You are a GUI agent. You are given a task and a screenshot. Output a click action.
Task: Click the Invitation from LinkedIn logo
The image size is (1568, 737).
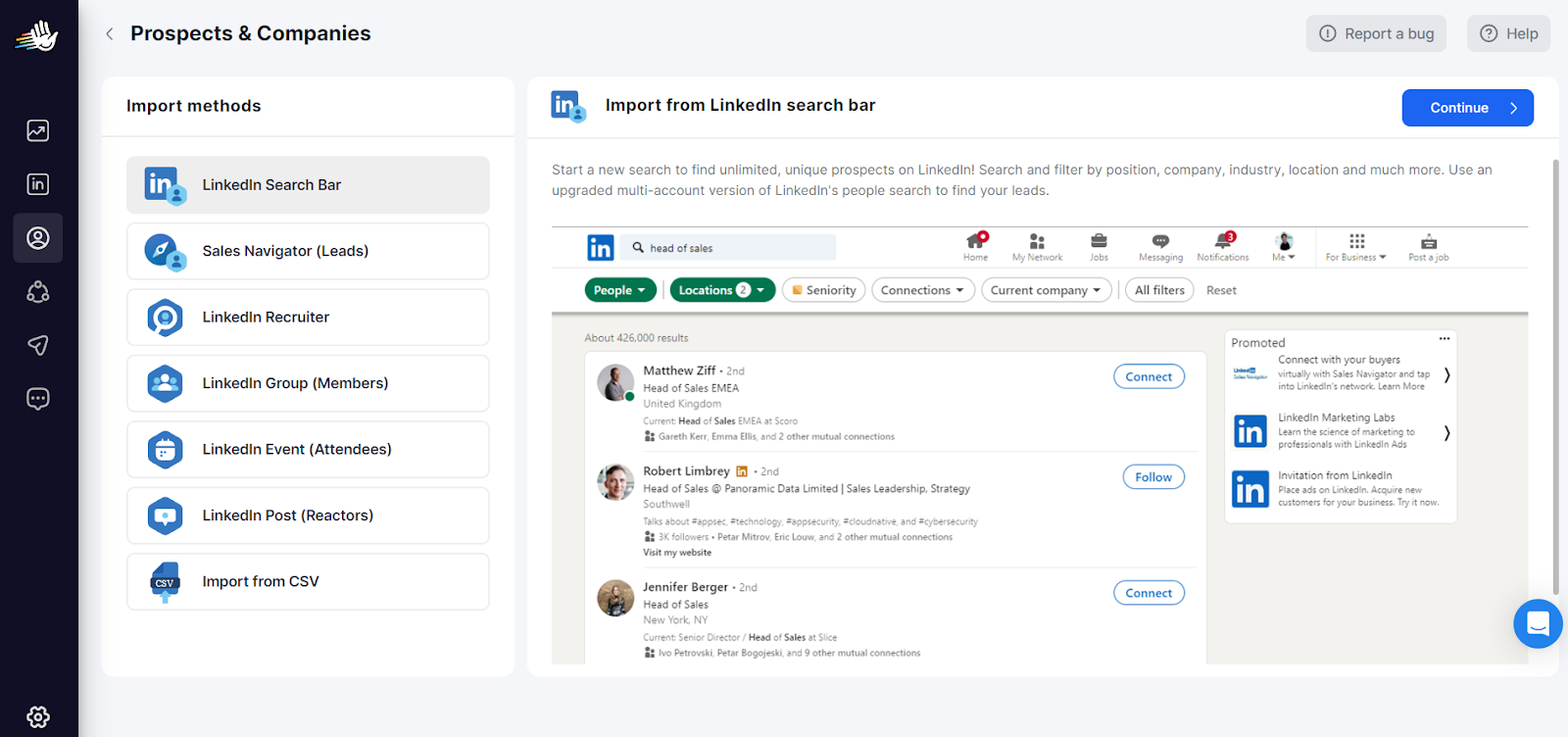(1250, 489)
